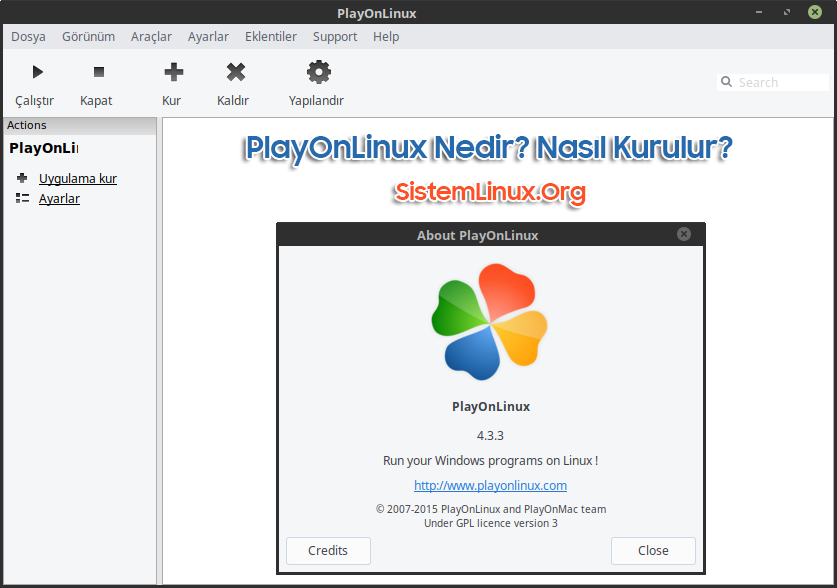Image resolution: width=837 pixels, height=588 pixels.
Task: Click the Credits button
Action: tap(328, 550)
